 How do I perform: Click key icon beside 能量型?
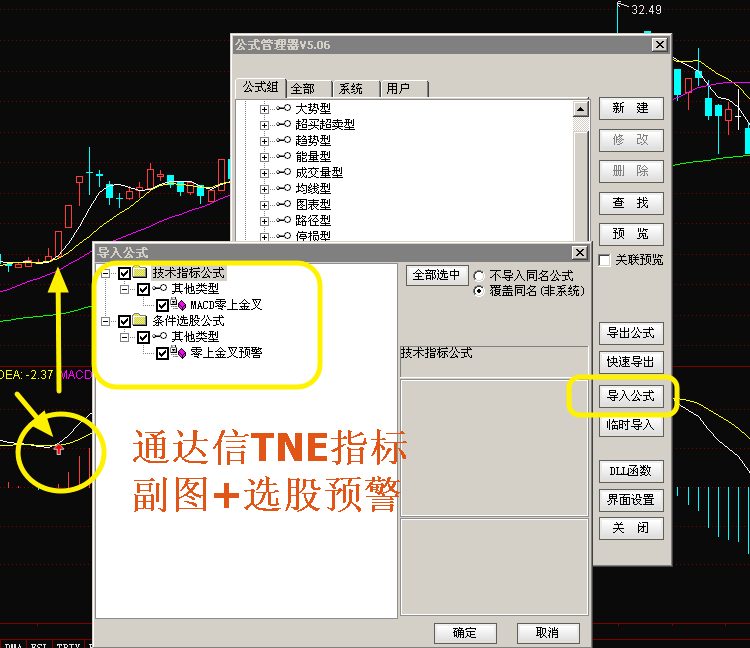point(284,156)
